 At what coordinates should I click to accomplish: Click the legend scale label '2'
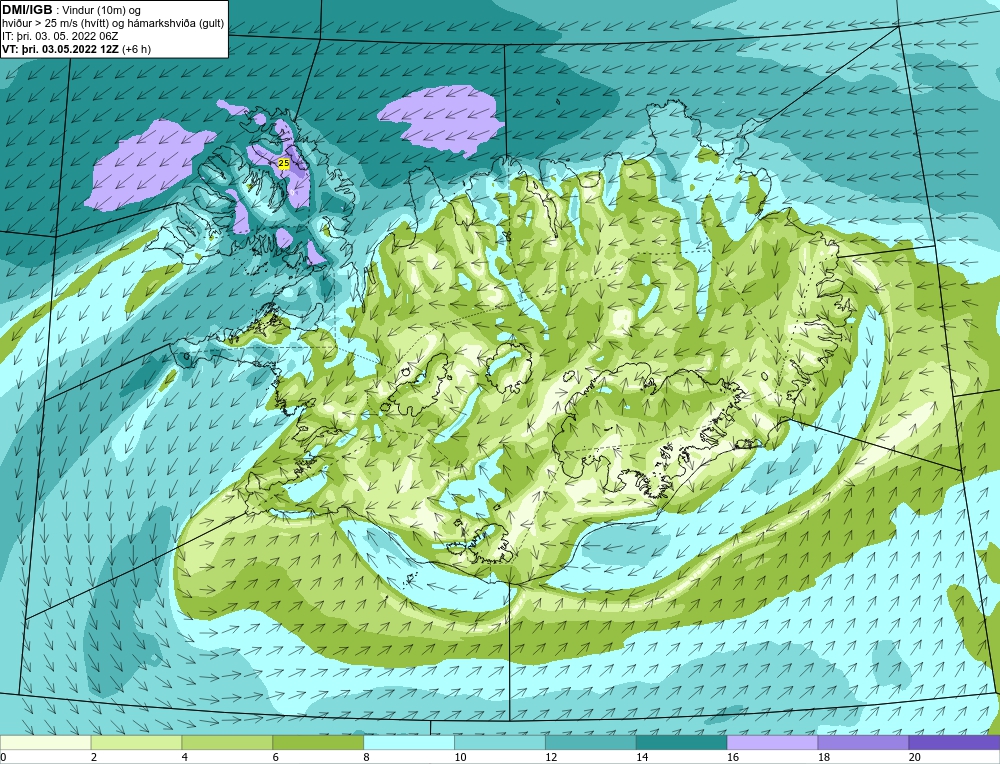(94, 757)
